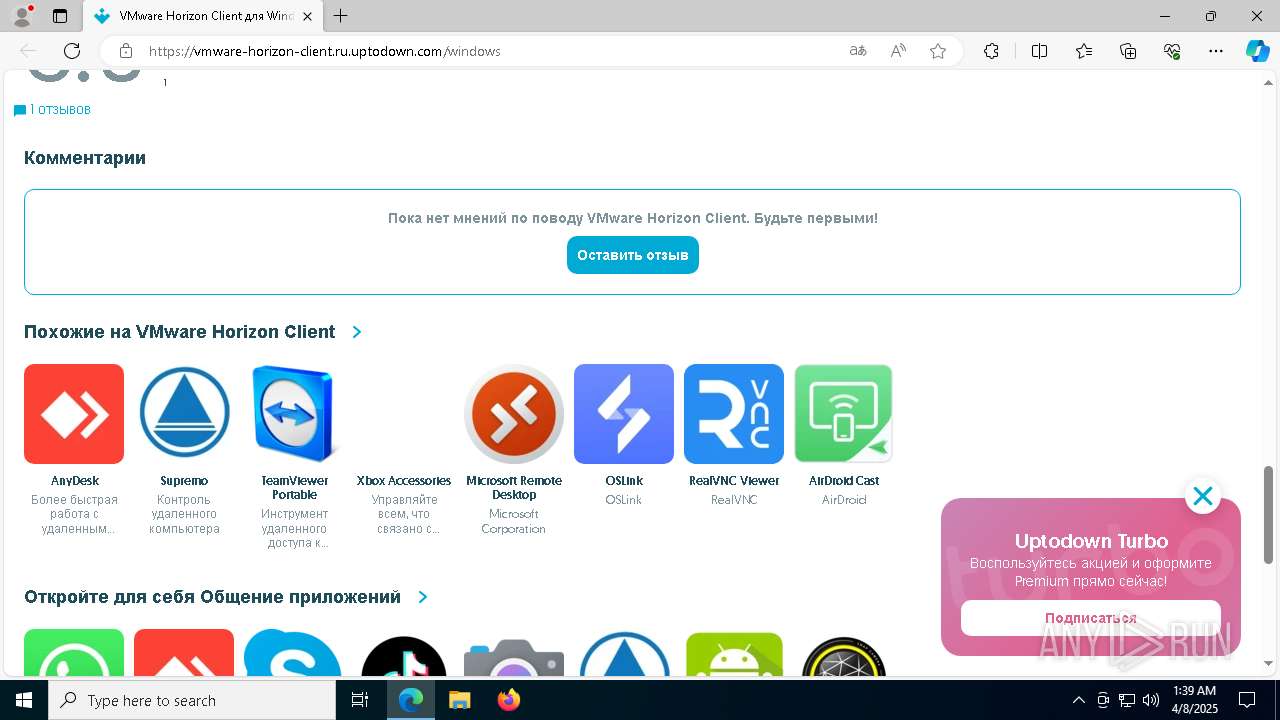Open the OSLink app icon
Viewport: 1280px width, 720px height.
coord(624,414)
